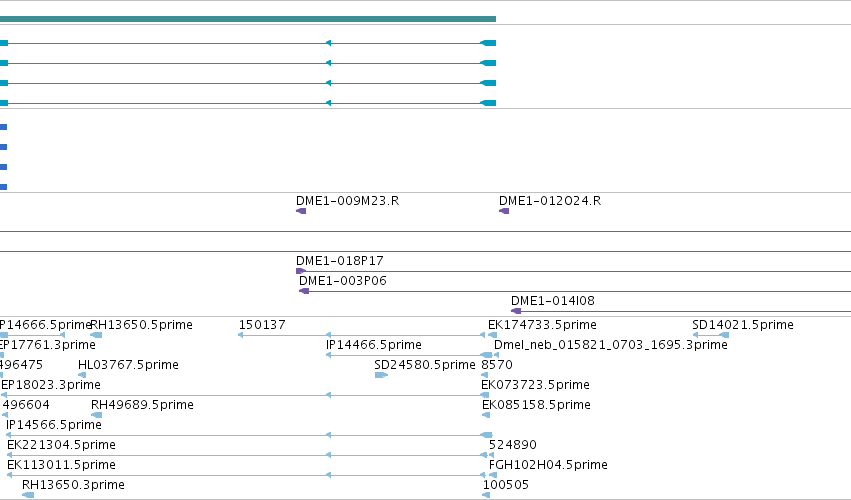Viewport: 851px width, 500px height.
Task: Select the teal gene span bar
Action: 247,19
